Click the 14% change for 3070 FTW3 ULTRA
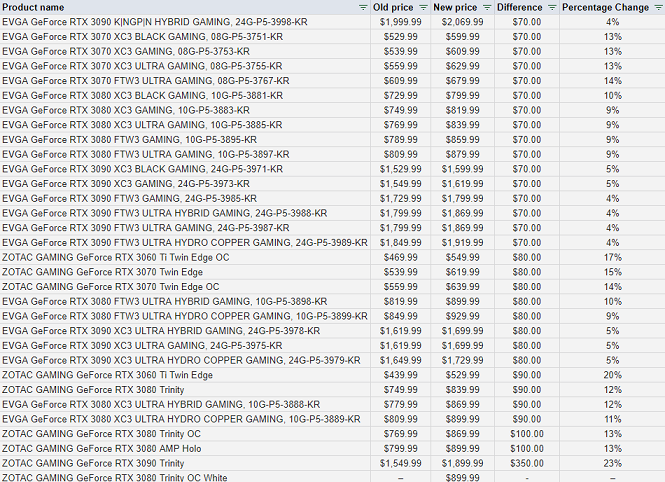This screenshot has height=482, width=665. pyautogui.click(x=612, y=81)
